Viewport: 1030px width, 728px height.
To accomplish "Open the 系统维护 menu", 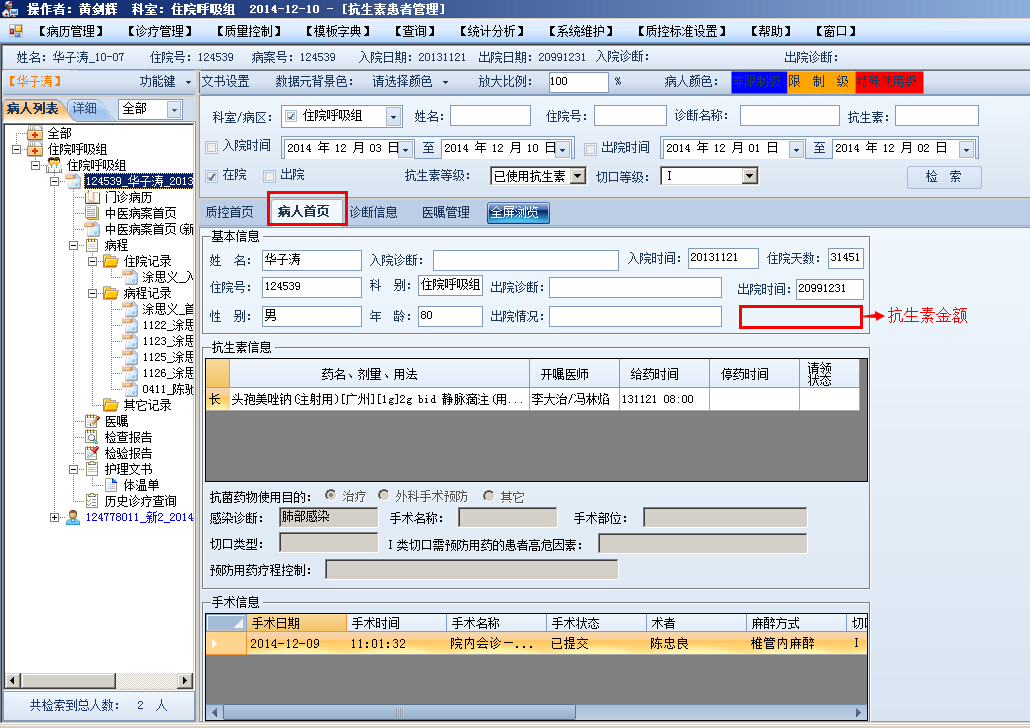I will tap(581, 31).
